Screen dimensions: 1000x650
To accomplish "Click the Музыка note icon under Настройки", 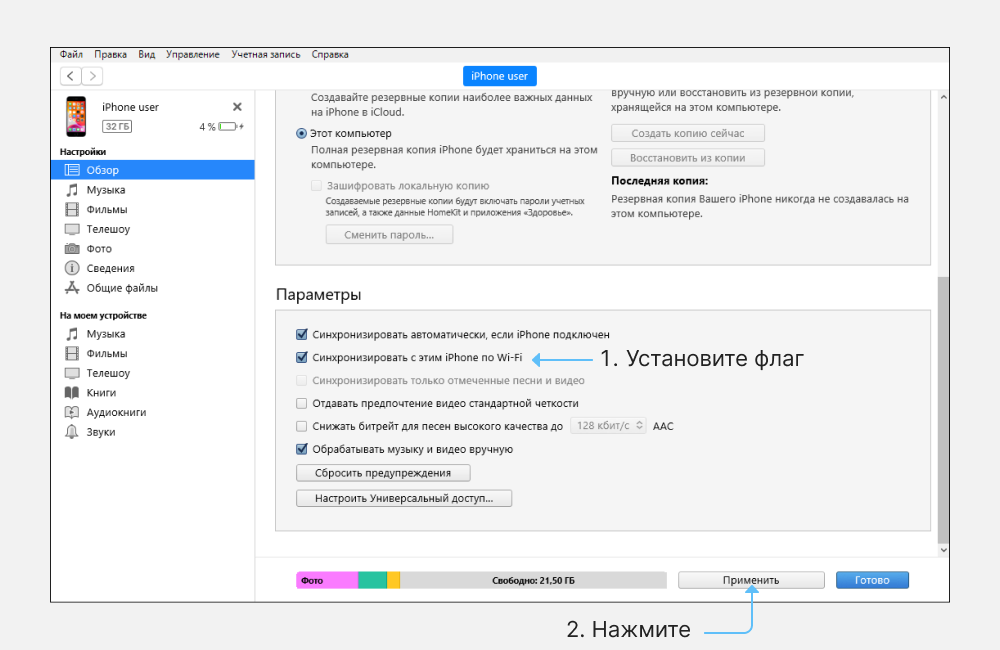I will pos(72,189).
